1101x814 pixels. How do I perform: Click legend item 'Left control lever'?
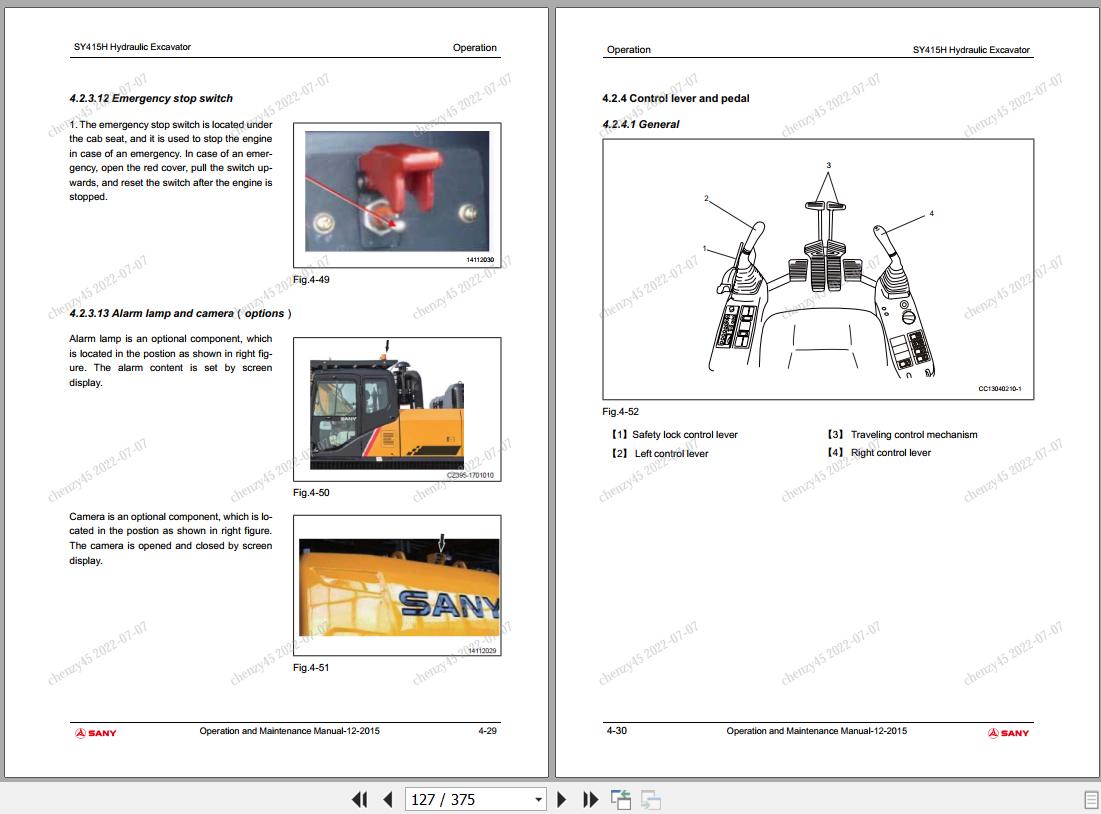(671, 454)
